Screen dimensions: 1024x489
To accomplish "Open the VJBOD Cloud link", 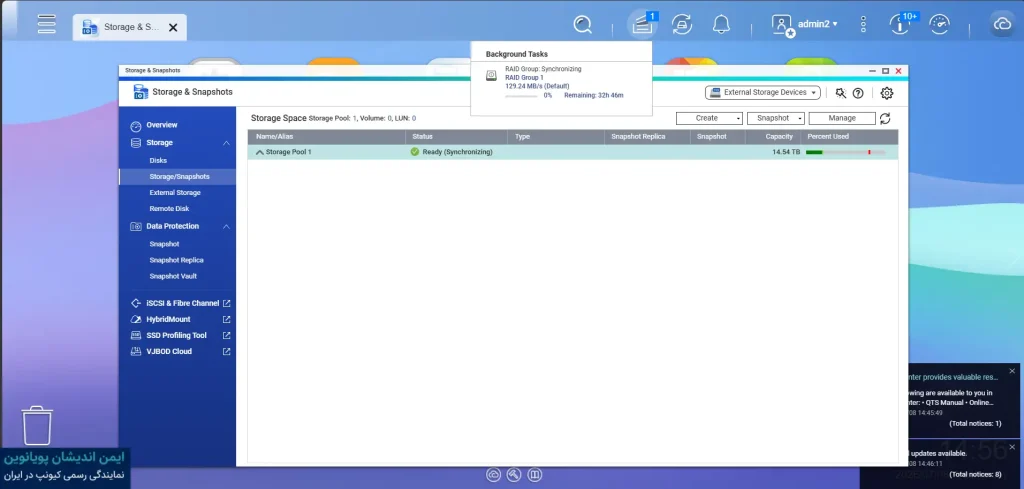I will (x=169, y=351).
